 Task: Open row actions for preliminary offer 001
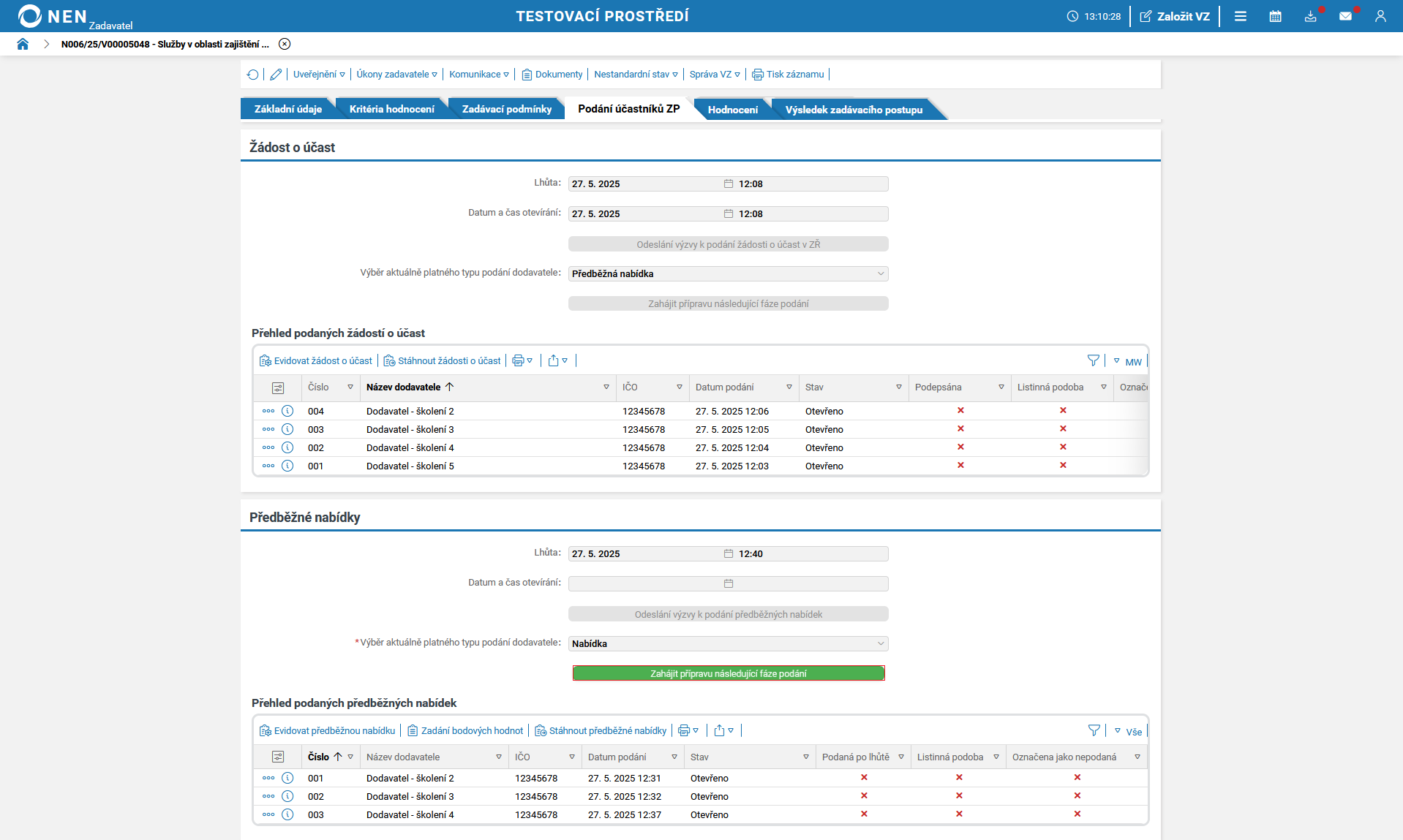(x=268, y=778)
